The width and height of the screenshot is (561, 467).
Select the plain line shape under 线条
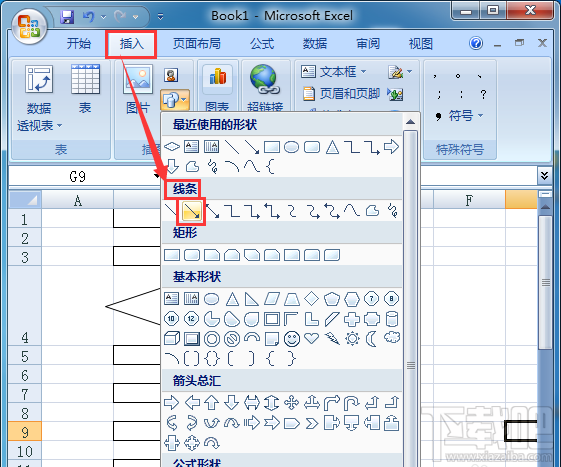coord(171,211)
